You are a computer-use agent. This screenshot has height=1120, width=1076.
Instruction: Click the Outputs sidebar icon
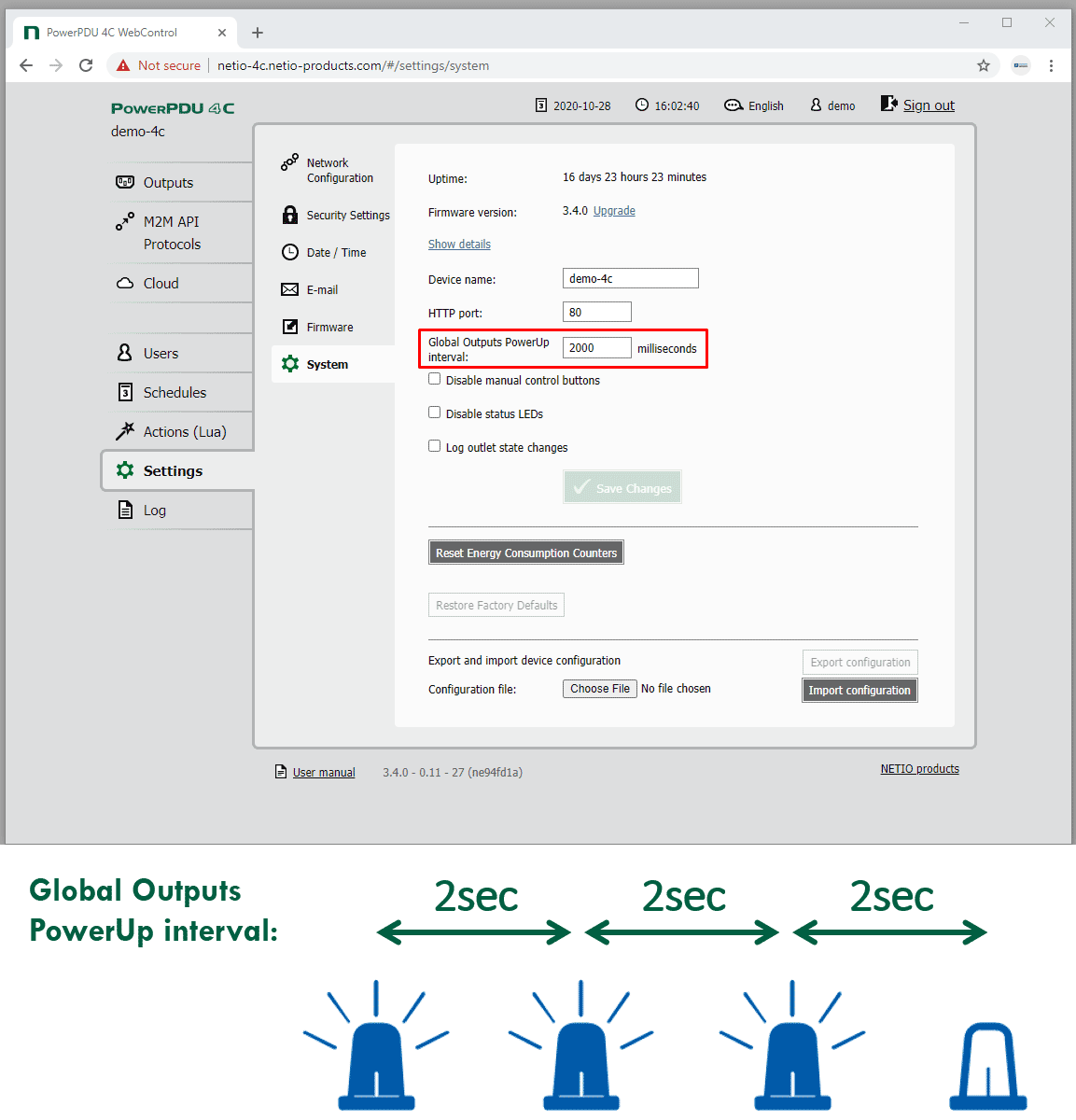(125, 182)
